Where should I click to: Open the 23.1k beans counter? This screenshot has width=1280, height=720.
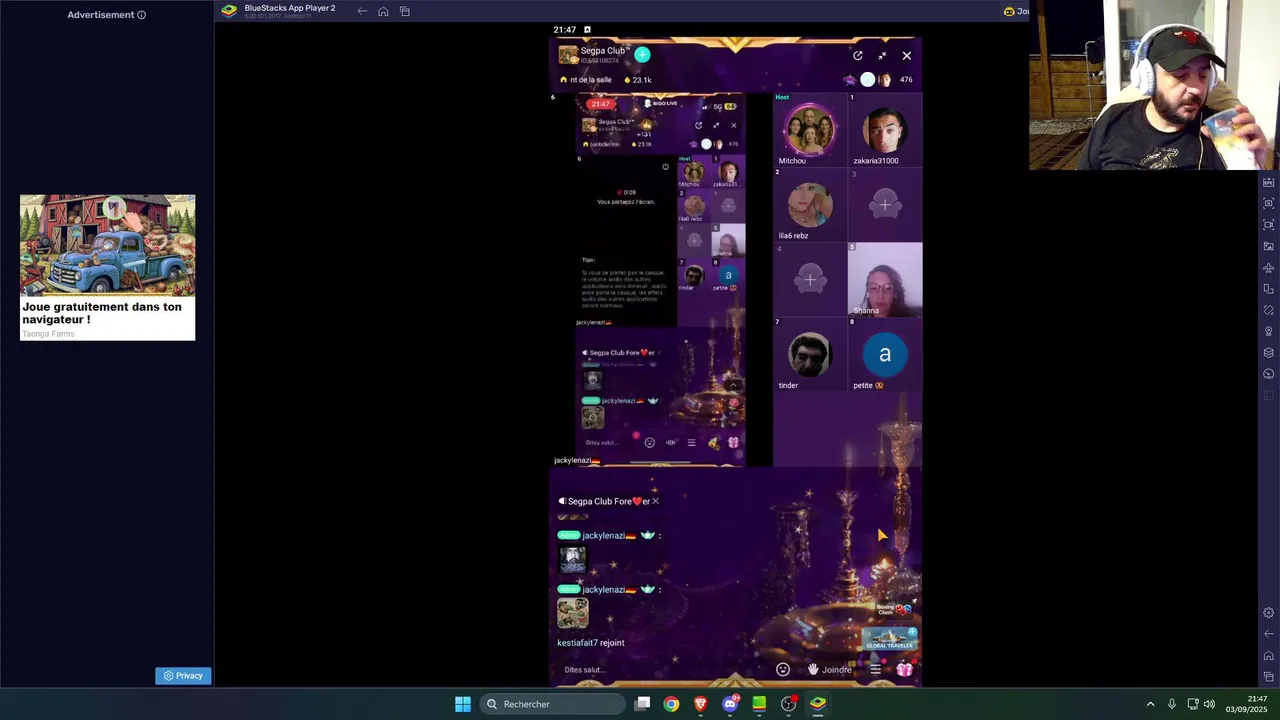[x=638, y=80]
